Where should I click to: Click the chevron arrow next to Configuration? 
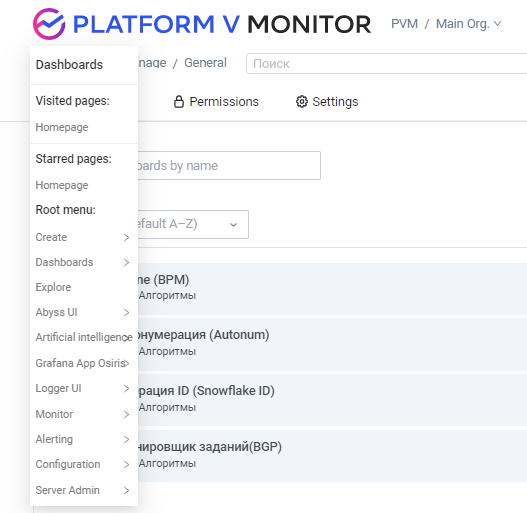click(x=126, y=464)
